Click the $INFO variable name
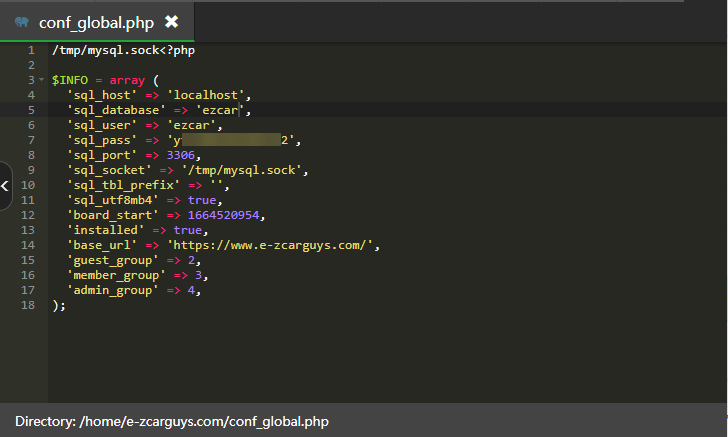Viewport: 728px width, 437px height. 70,80
